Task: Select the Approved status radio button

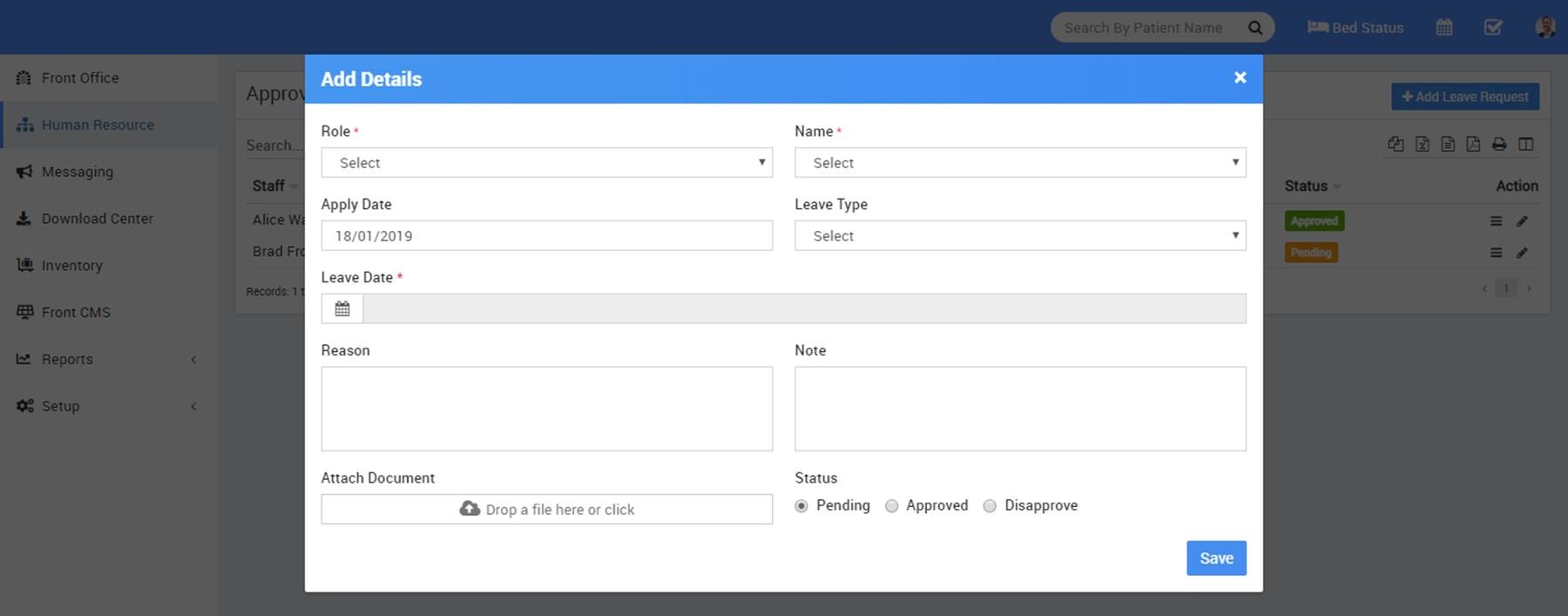Action: pyautogui.click(x=891, y=506)
